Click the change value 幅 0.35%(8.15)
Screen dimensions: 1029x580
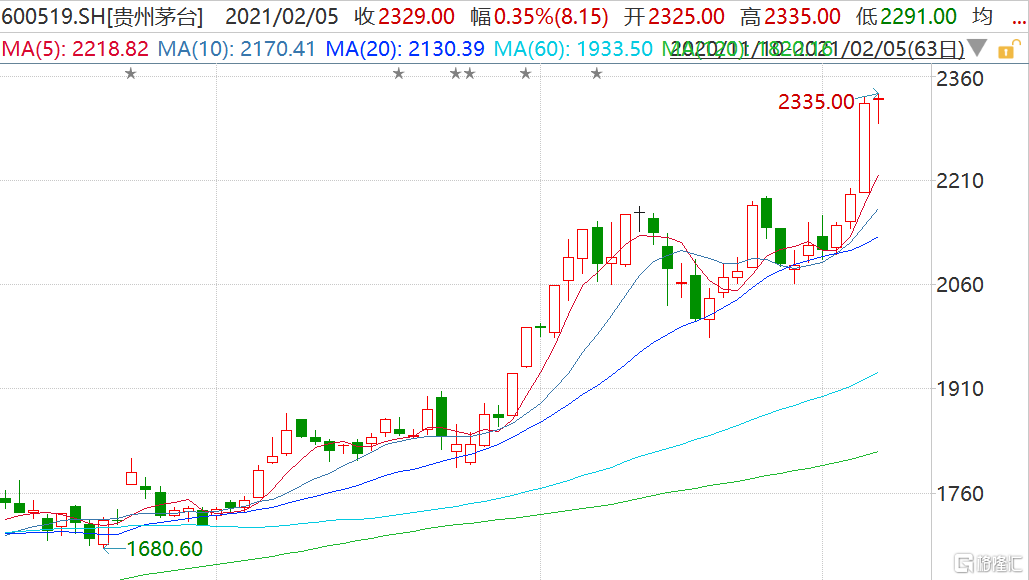(x=539, y=16)
